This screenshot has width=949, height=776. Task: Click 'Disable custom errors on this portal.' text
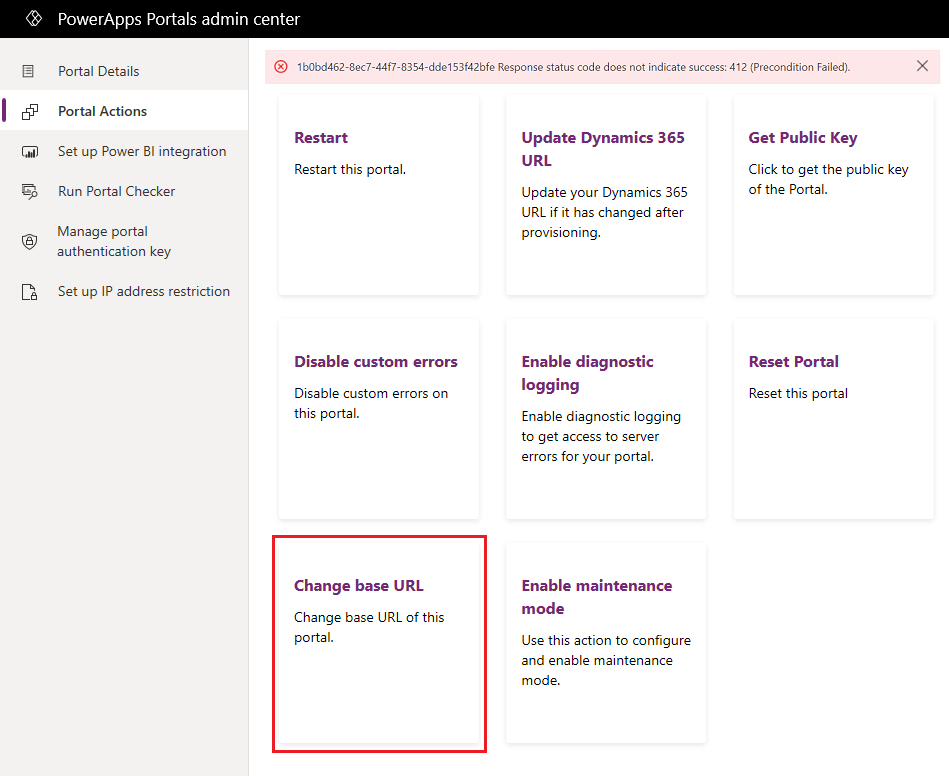click(x=371, y=403)
